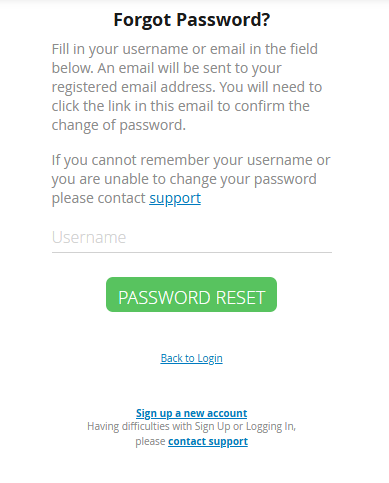Click the 'Forgot Password?' heading
Viewport: 389px width, 483px height.
click(192, 20)
